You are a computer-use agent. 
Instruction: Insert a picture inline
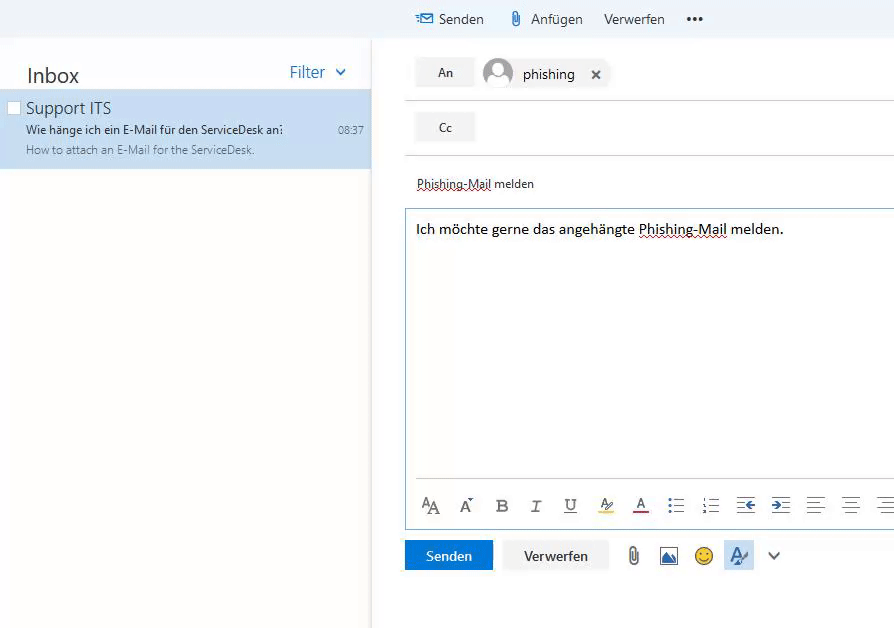669,556
